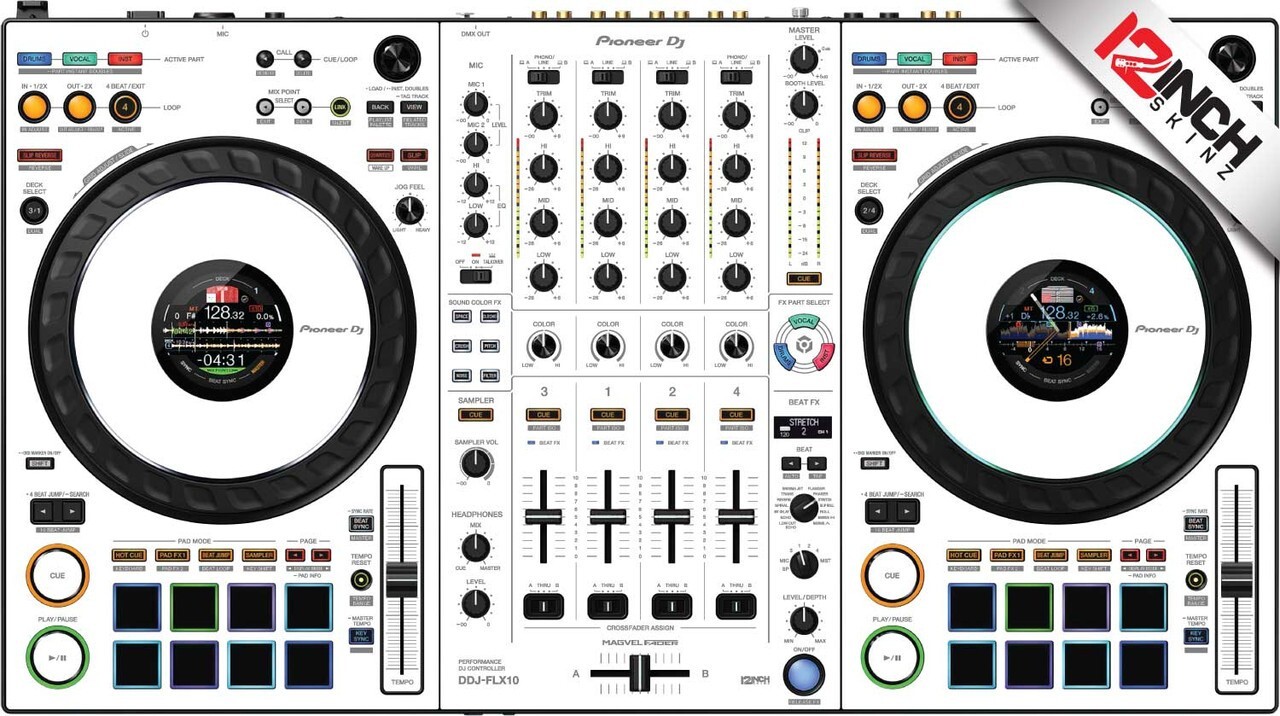Switch left deck with DECK SELECT 3/1
This screenshot has height=716, width=1280.
click(x=34, y=211)
